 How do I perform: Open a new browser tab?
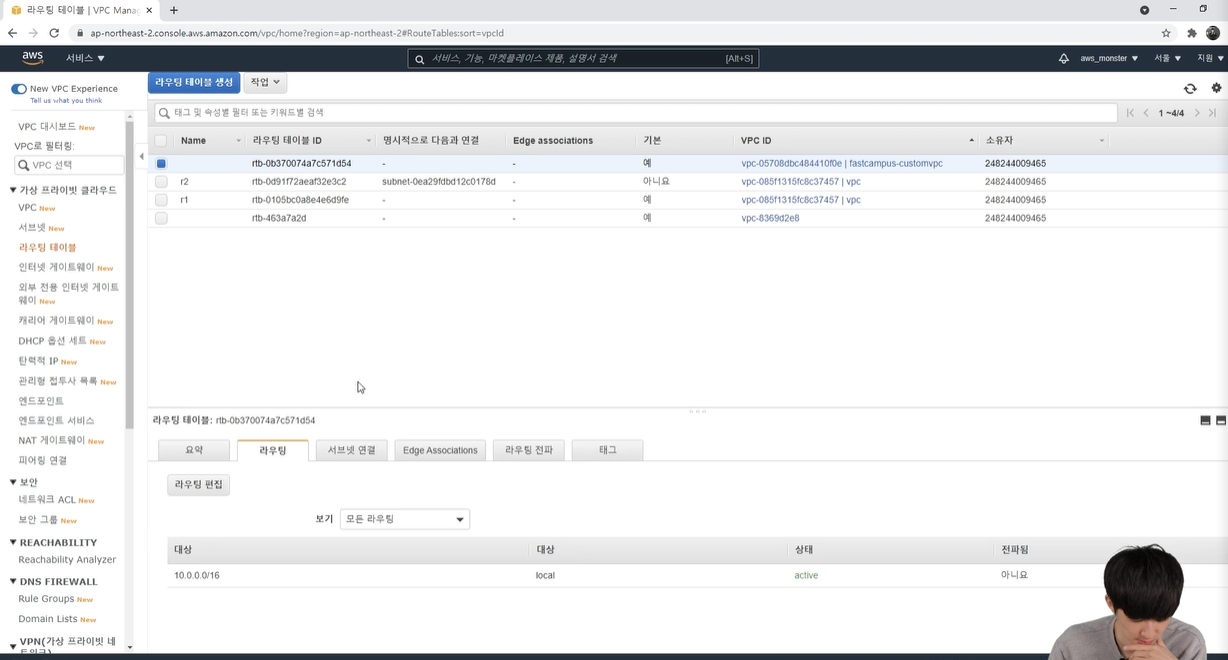pos(173,10)
